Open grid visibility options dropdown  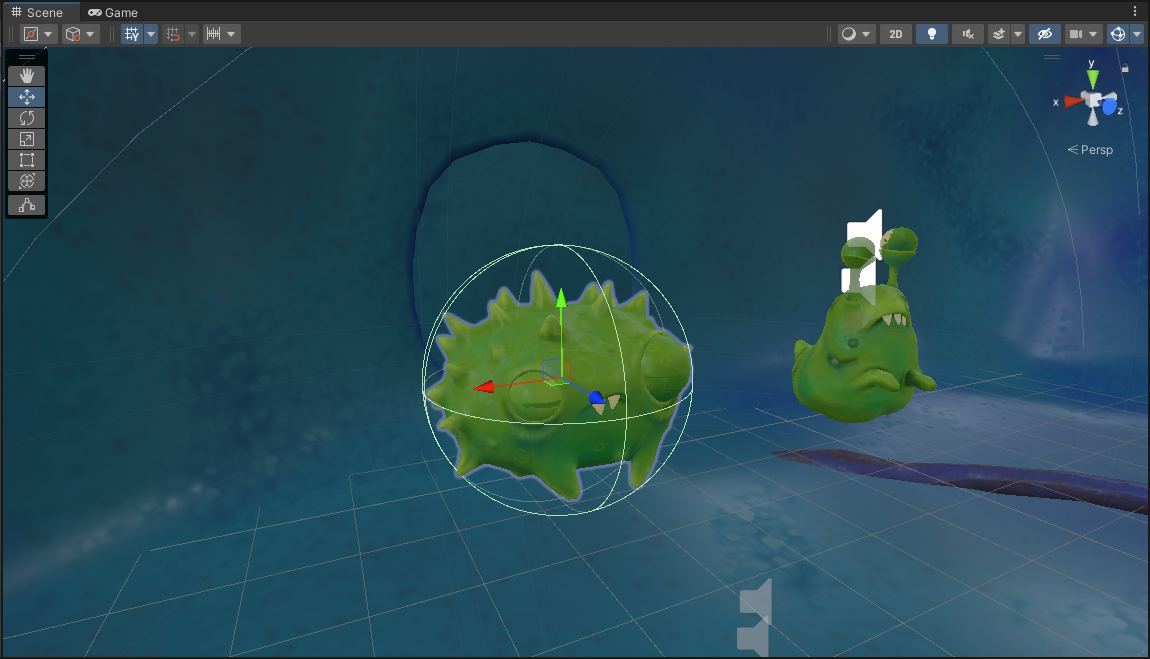[150, 34]
